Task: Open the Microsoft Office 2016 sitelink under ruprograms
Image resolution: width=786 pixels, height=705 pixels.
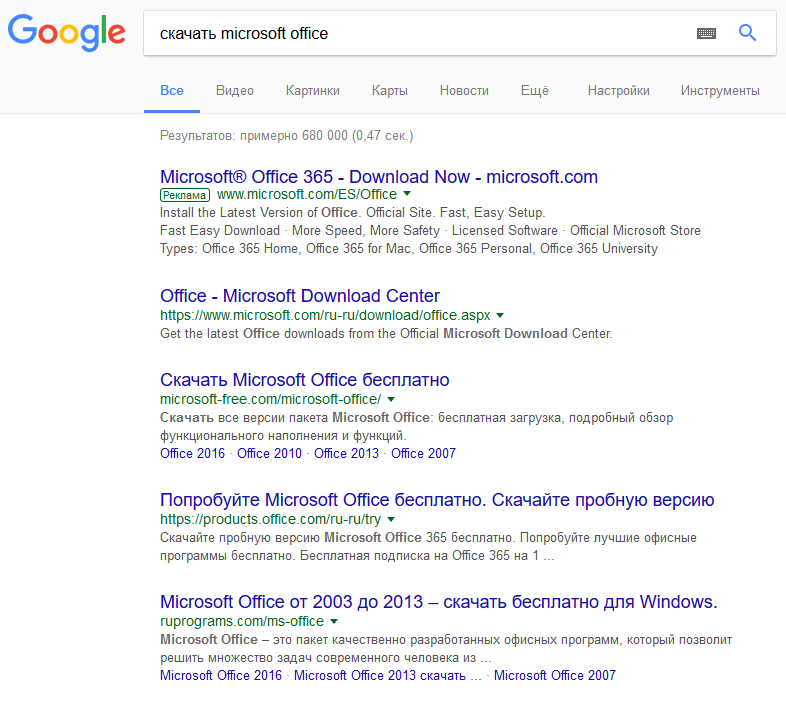Action: (x=221, y=675)
